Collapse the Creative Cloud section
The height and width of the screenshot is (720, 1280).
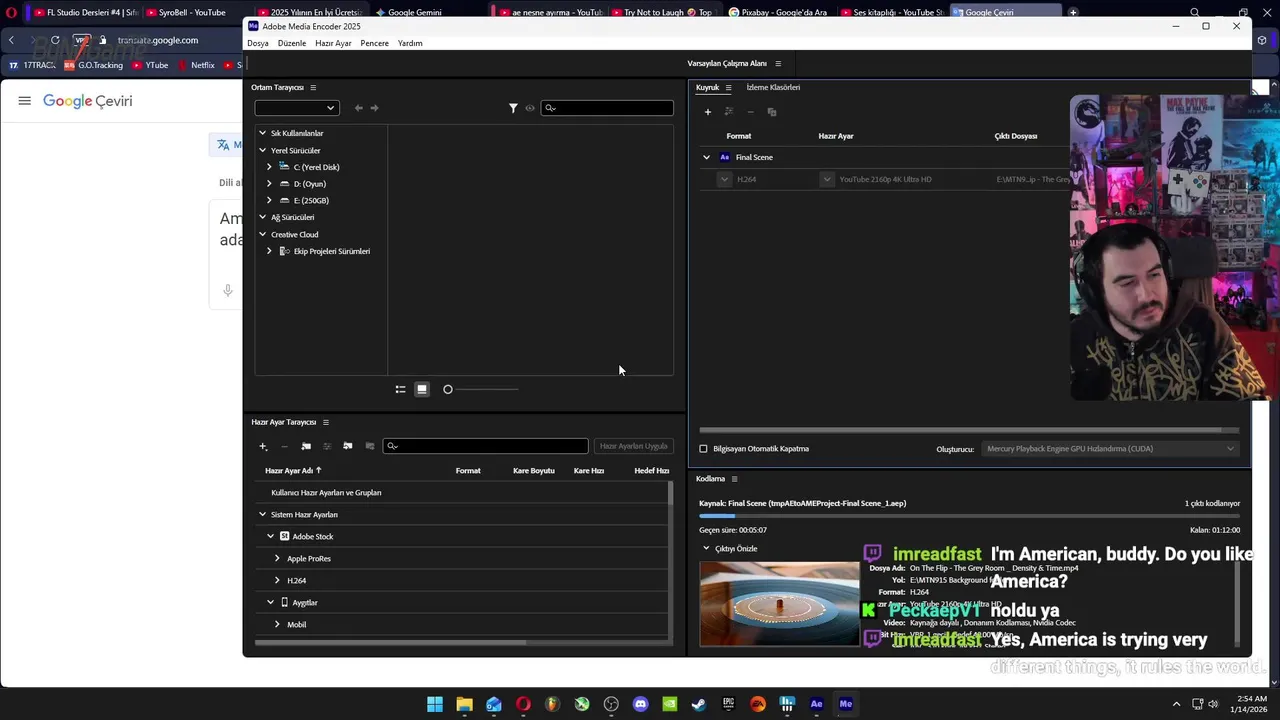[263, 234]
